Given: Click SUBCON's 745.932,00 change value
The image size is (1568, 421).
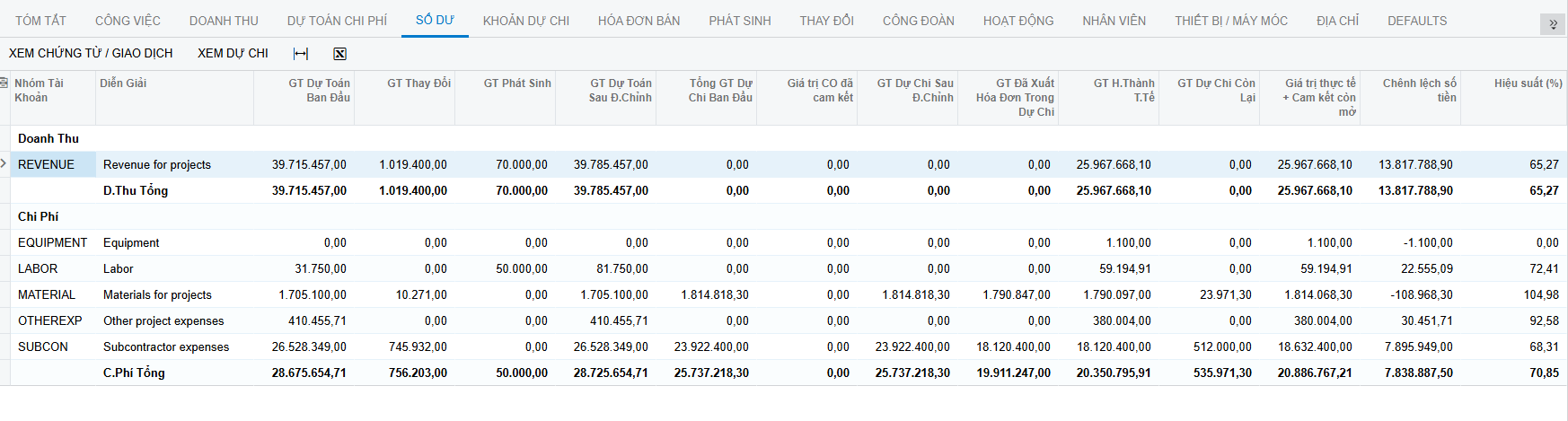Looking at the screenshot, I should click(404, 346).
